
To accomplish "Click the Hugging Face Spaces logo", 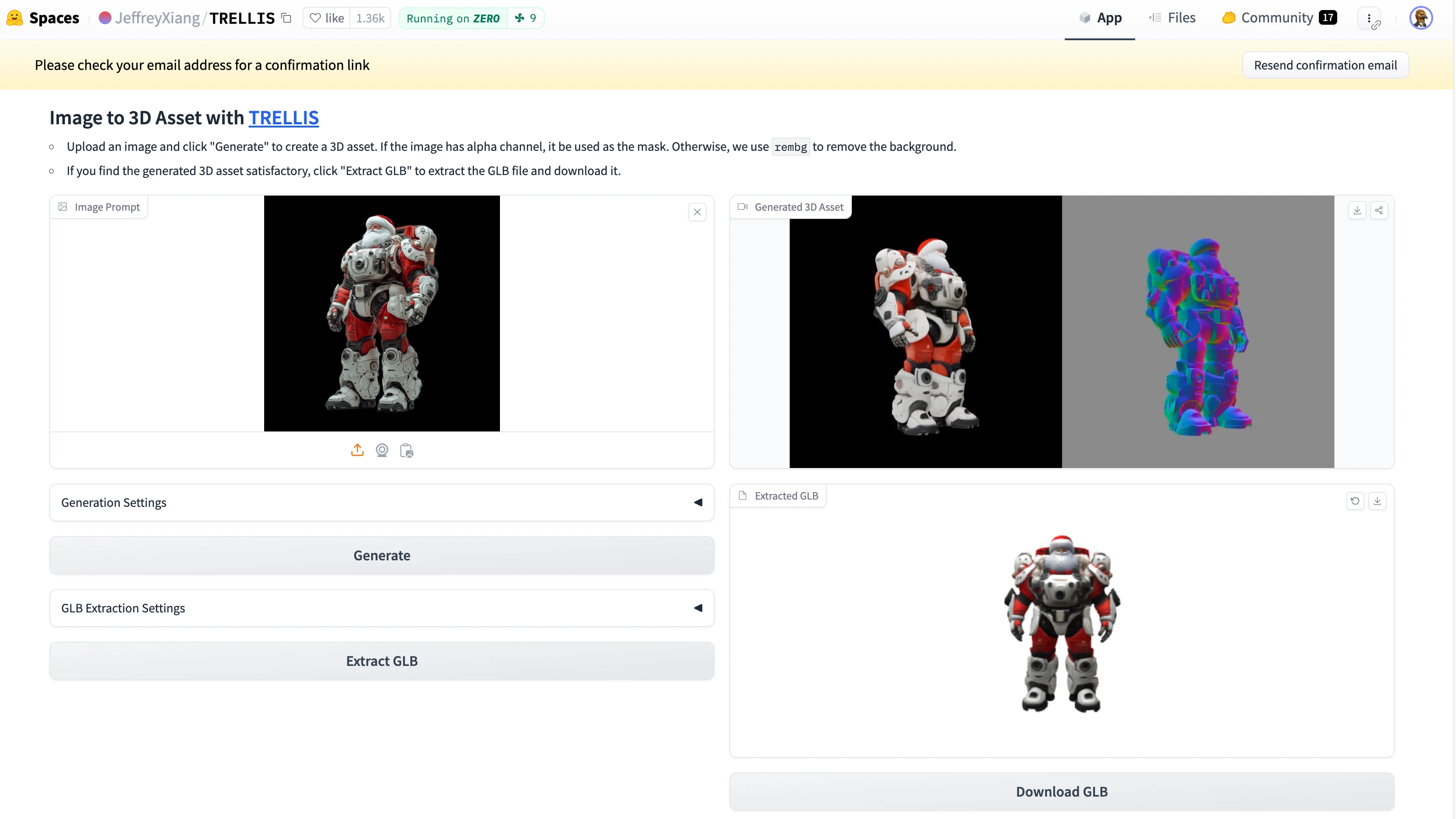I will tap(15, 18).
